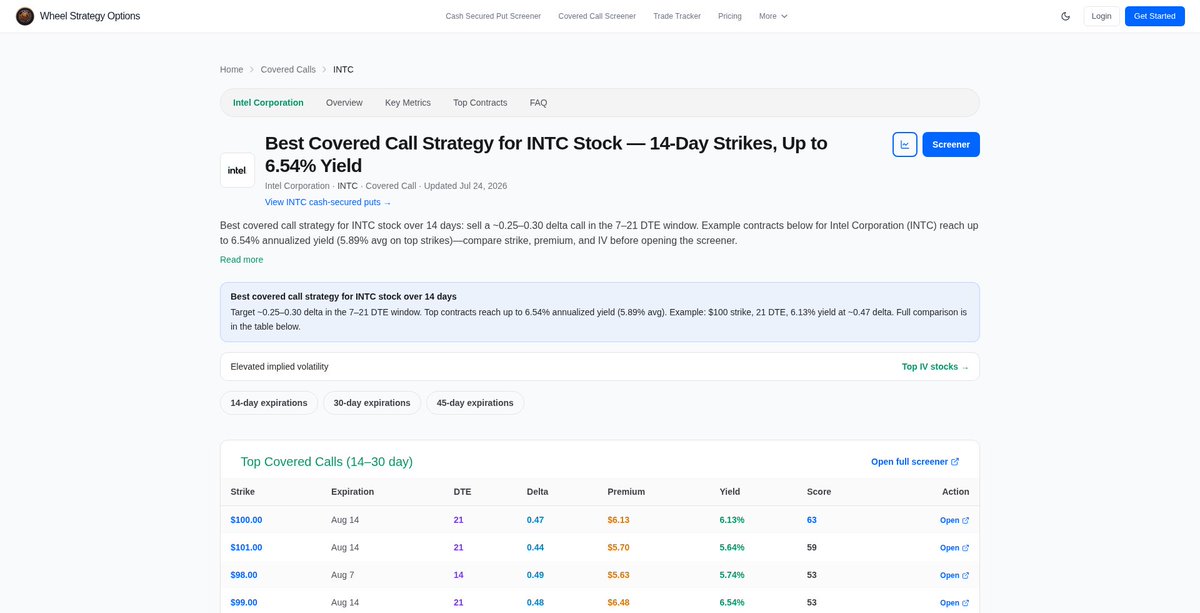Click Open link in $99.00 row

954,603
